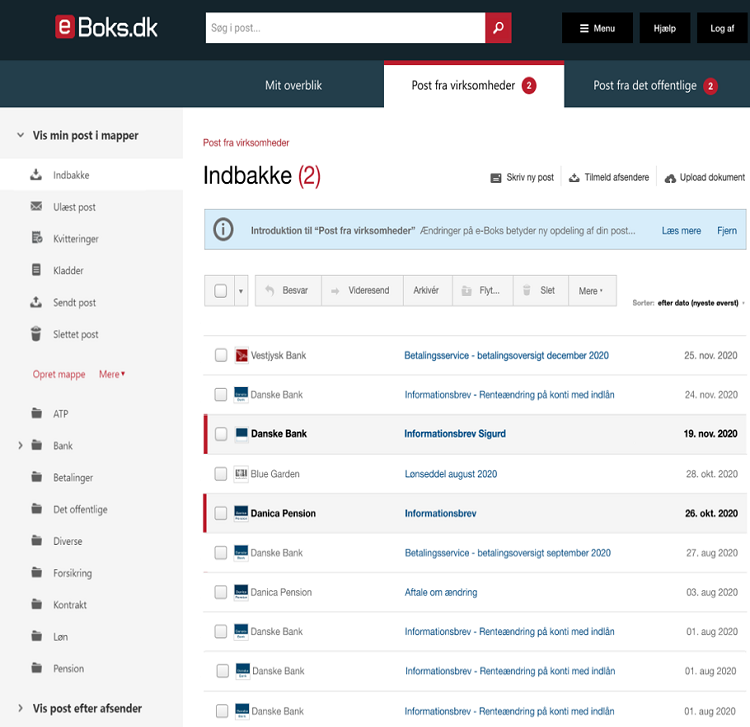The height and width of the screenshot is (727, 750).
Task: Open the Informationsbrev Sigurd message
Action: pyautogui.click(x=455, y=434)
